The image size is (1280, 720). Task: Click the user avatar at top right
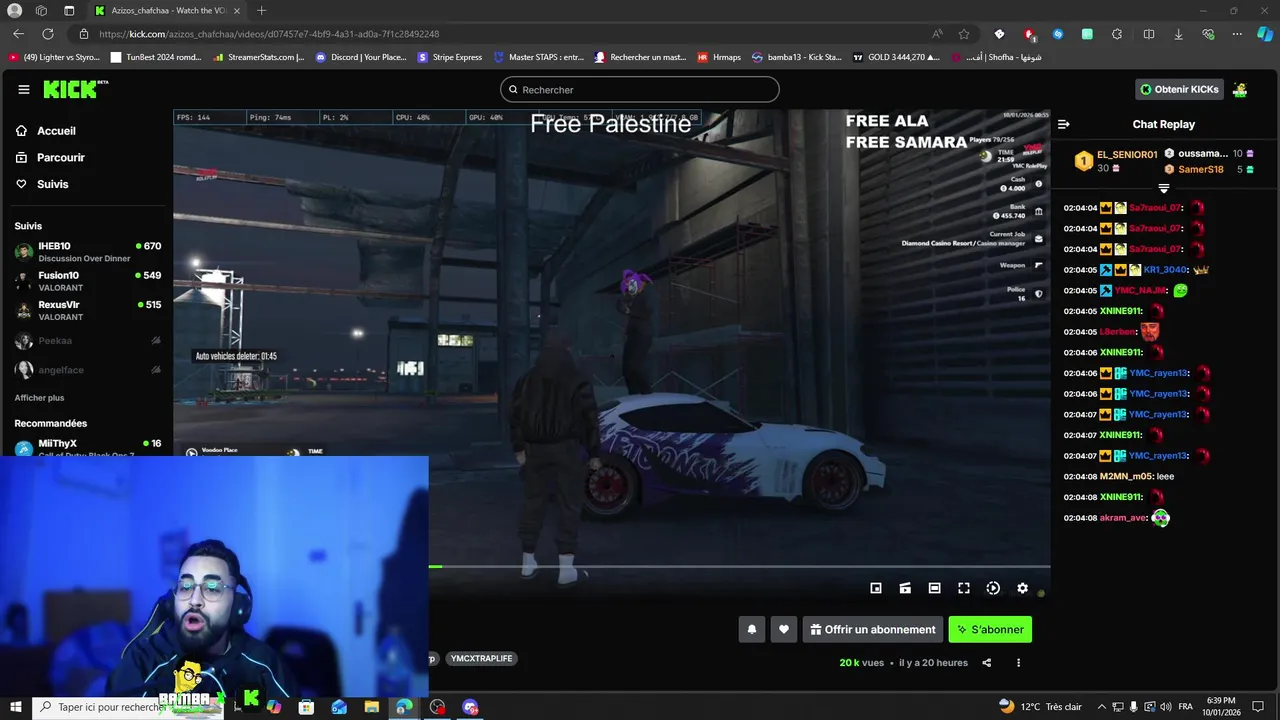tap(1240, 89)
